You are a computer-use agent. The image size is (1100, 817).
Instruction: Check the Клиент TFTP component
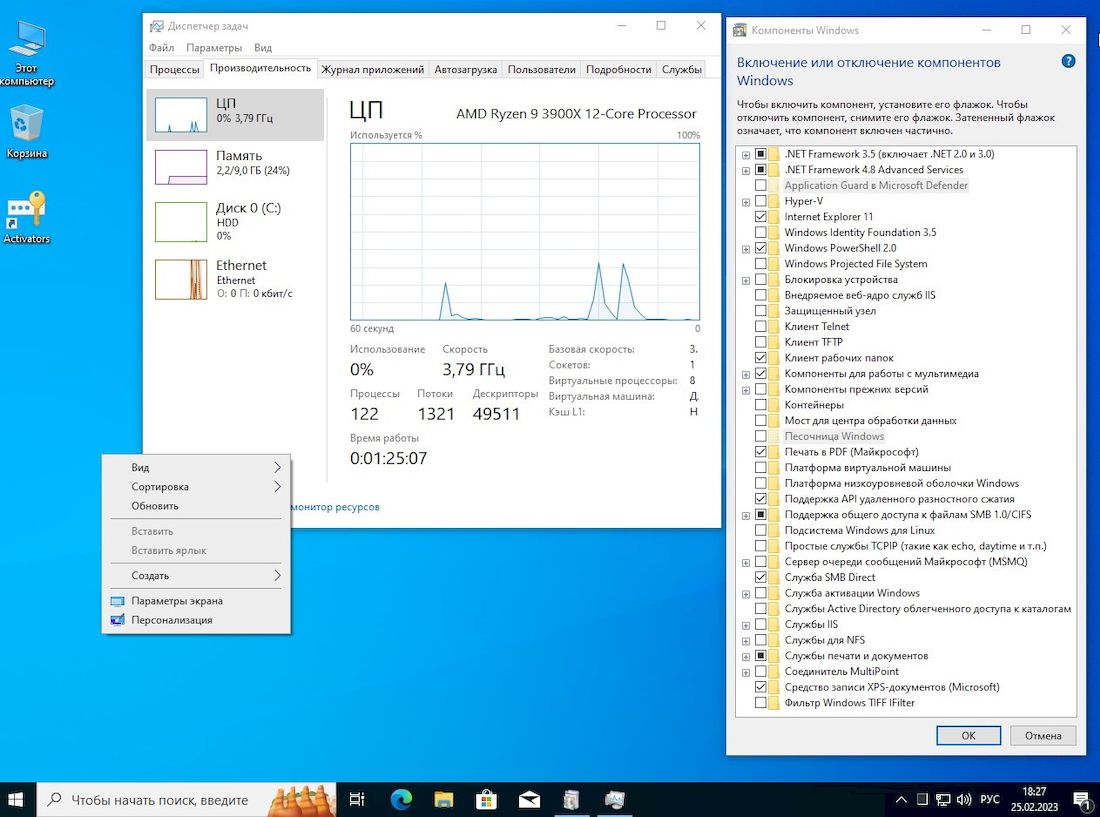pyautogui.click(x=760, y=342)
